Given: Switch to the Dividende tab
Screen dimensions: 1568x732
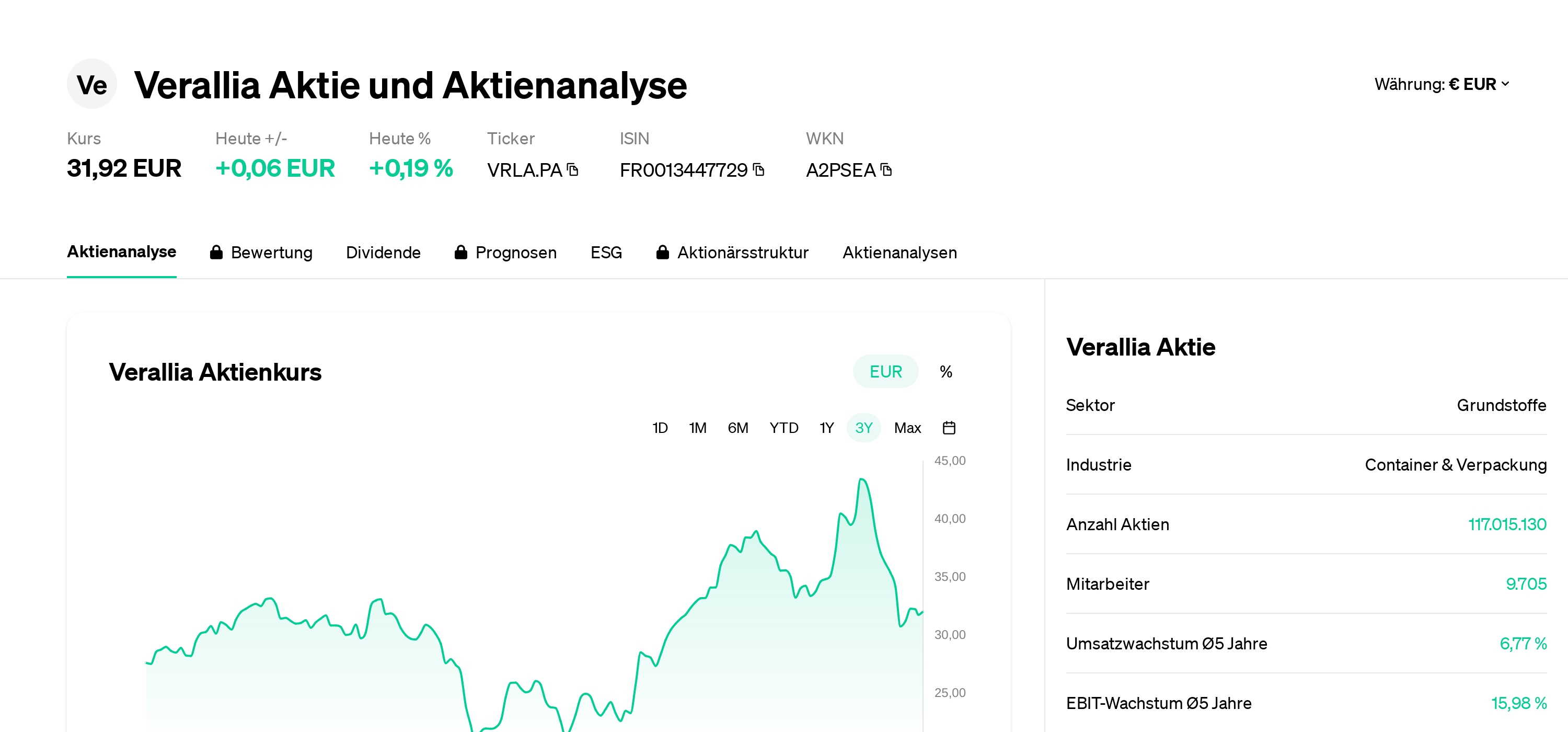Looking at the screenshot, I should (384, 252).
